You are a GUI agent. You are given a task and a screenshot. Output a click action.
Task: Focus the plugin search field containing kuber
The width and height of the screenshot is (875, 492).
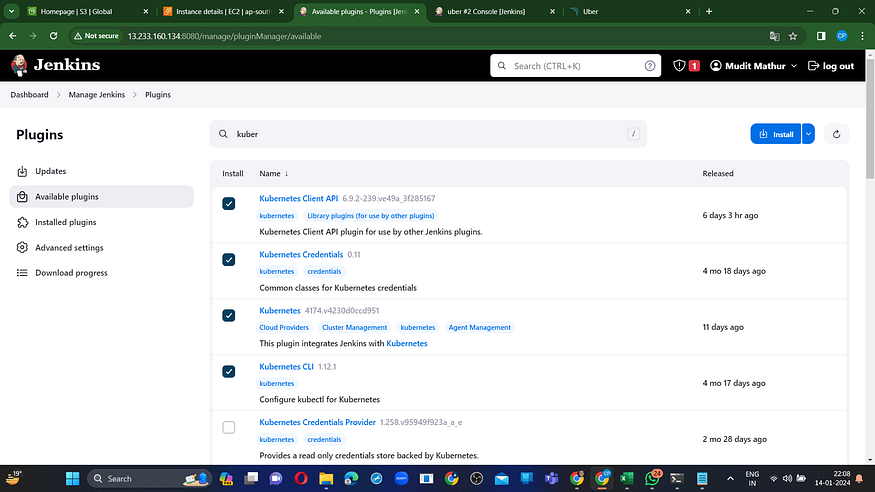pyautogui.click(x=428, y=134)
